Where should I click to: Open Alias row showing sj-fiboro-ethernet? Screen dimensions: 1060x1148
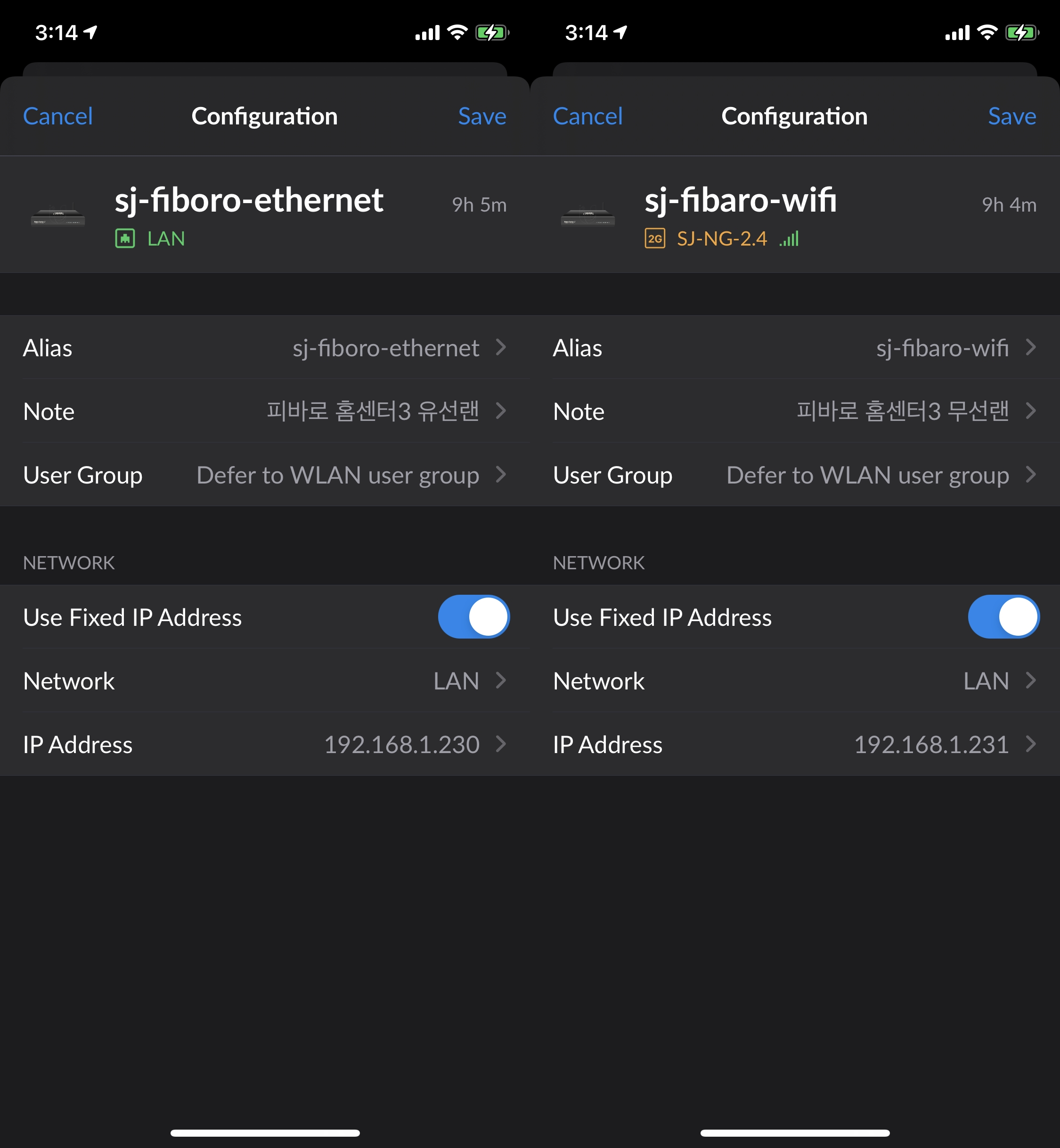[x=265, y=348]
